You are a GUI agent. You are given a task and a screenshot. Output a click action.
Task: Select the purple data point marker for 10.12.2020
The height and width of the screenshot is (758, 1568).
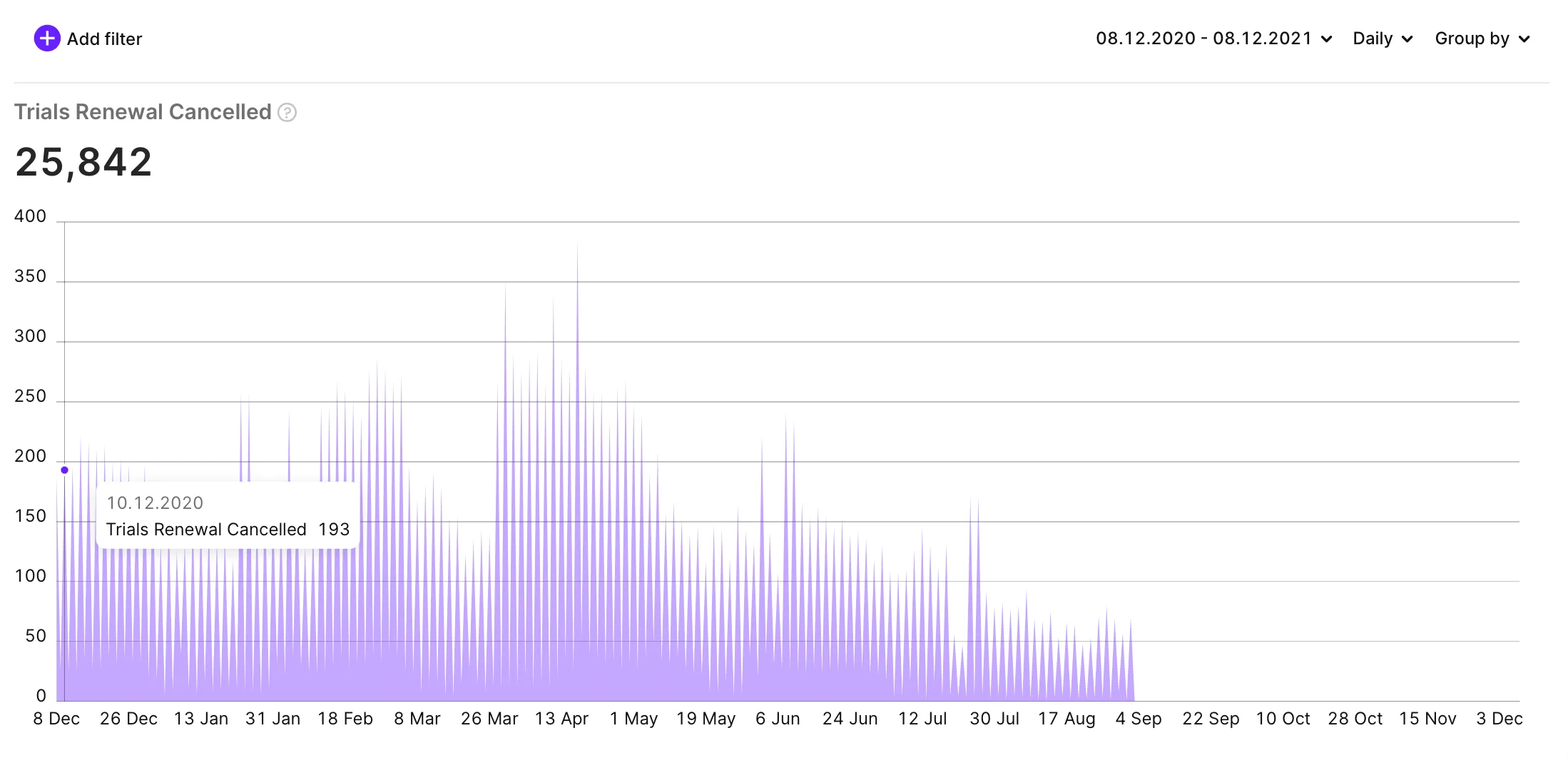(x=65, y=470)
